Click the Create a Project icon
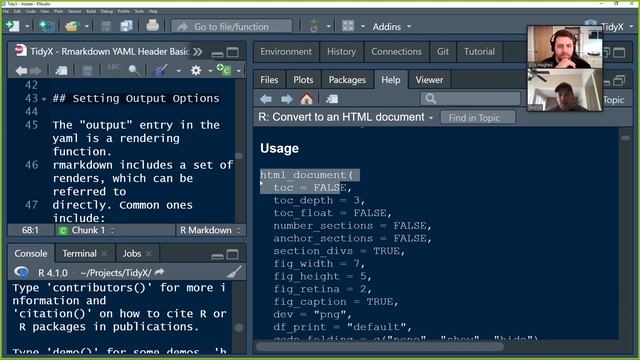The height and width of the screenshot is (360, 640). coord(47,26)
